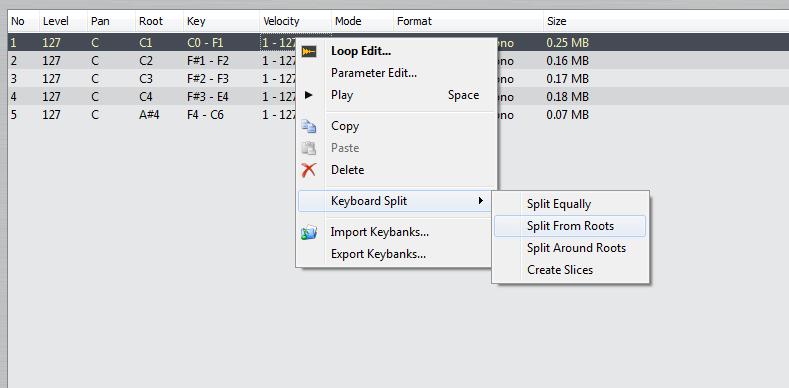Select root cell A#4 in row 5
Screen dimensions: 789x388
149,115
